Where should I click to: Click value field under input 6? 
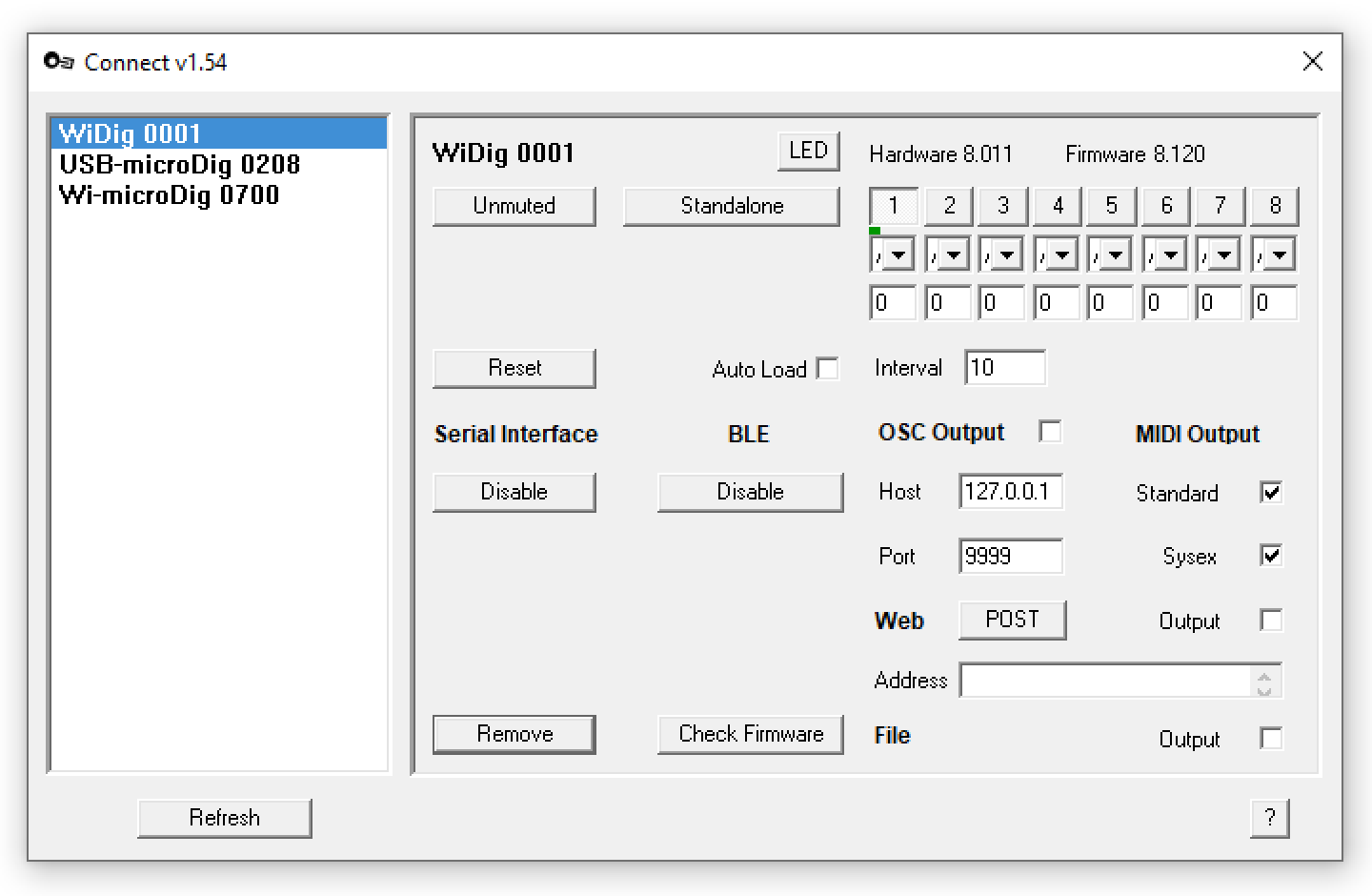tap(1166, 303)
